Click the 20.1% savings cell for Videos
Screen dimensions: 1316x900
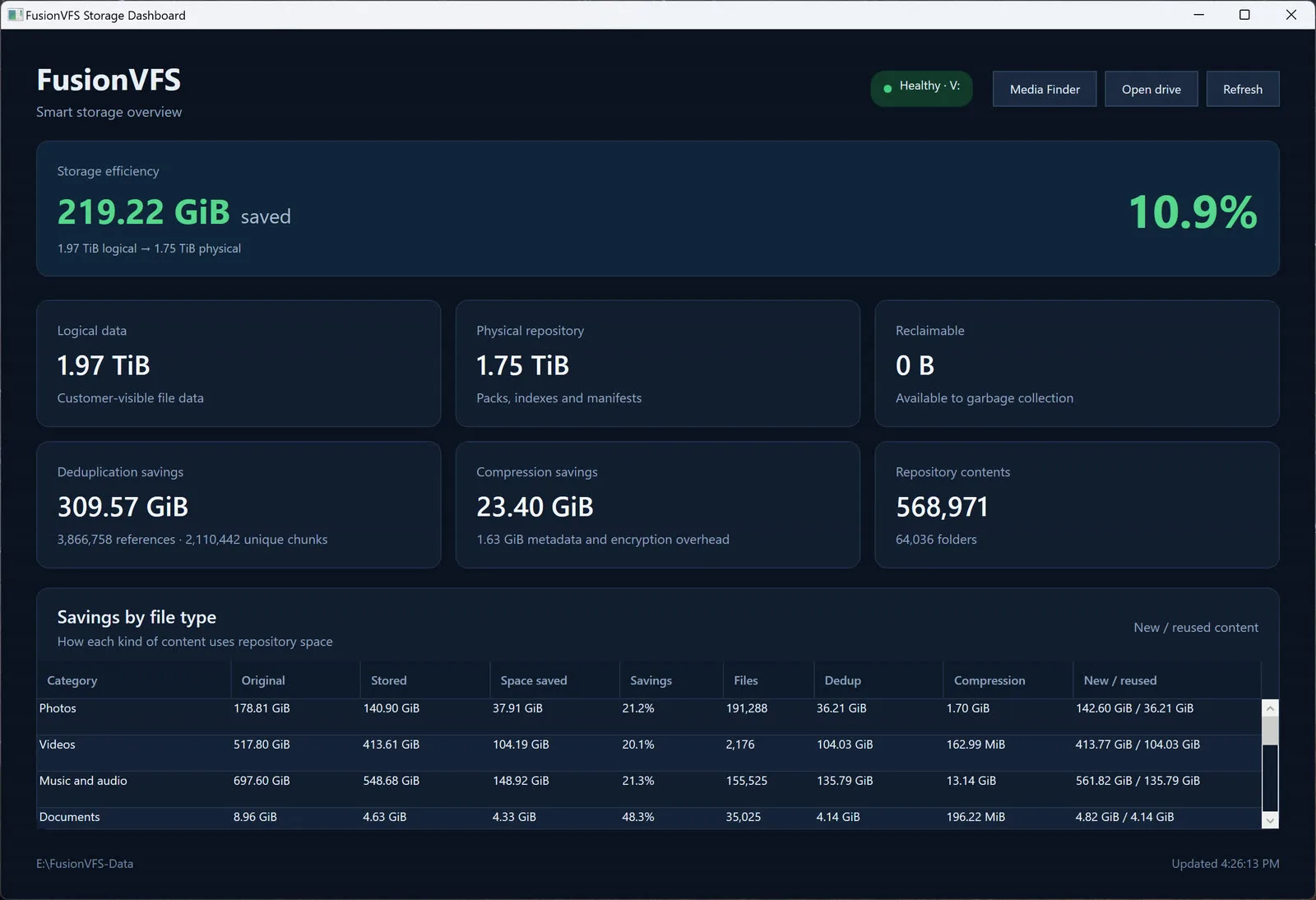coord(638,745)
